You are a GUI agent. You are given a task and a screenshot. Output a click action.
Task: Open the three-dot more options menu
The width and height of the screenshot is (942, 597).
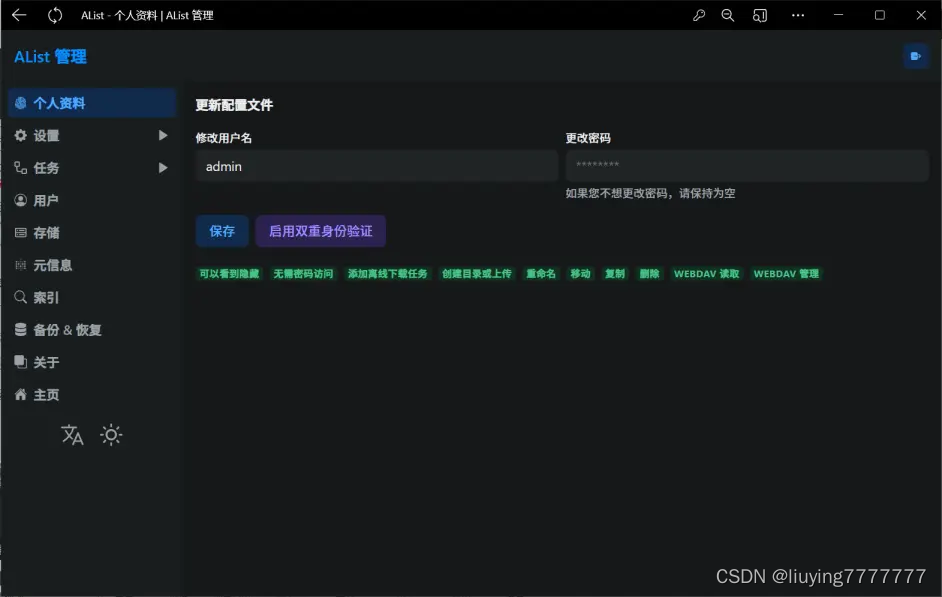[798, 15]
